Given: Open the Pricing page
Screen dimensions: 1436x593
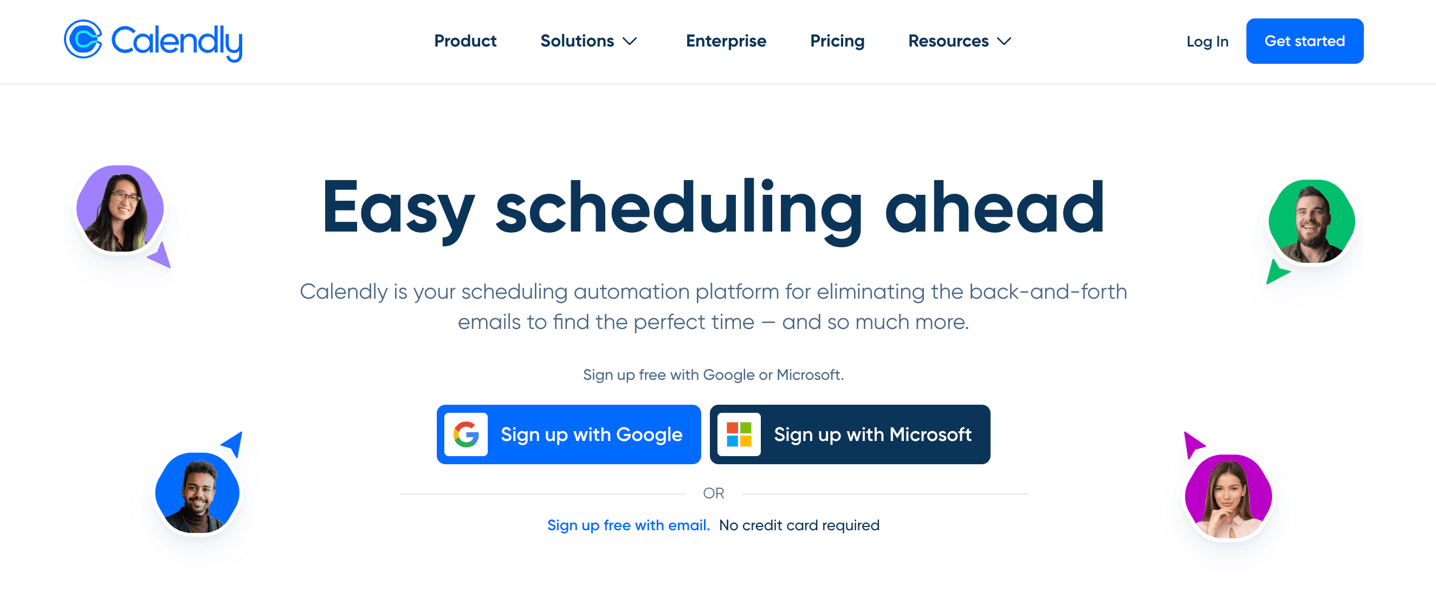Looking at the screenshot, I should (x=837, y=41).
